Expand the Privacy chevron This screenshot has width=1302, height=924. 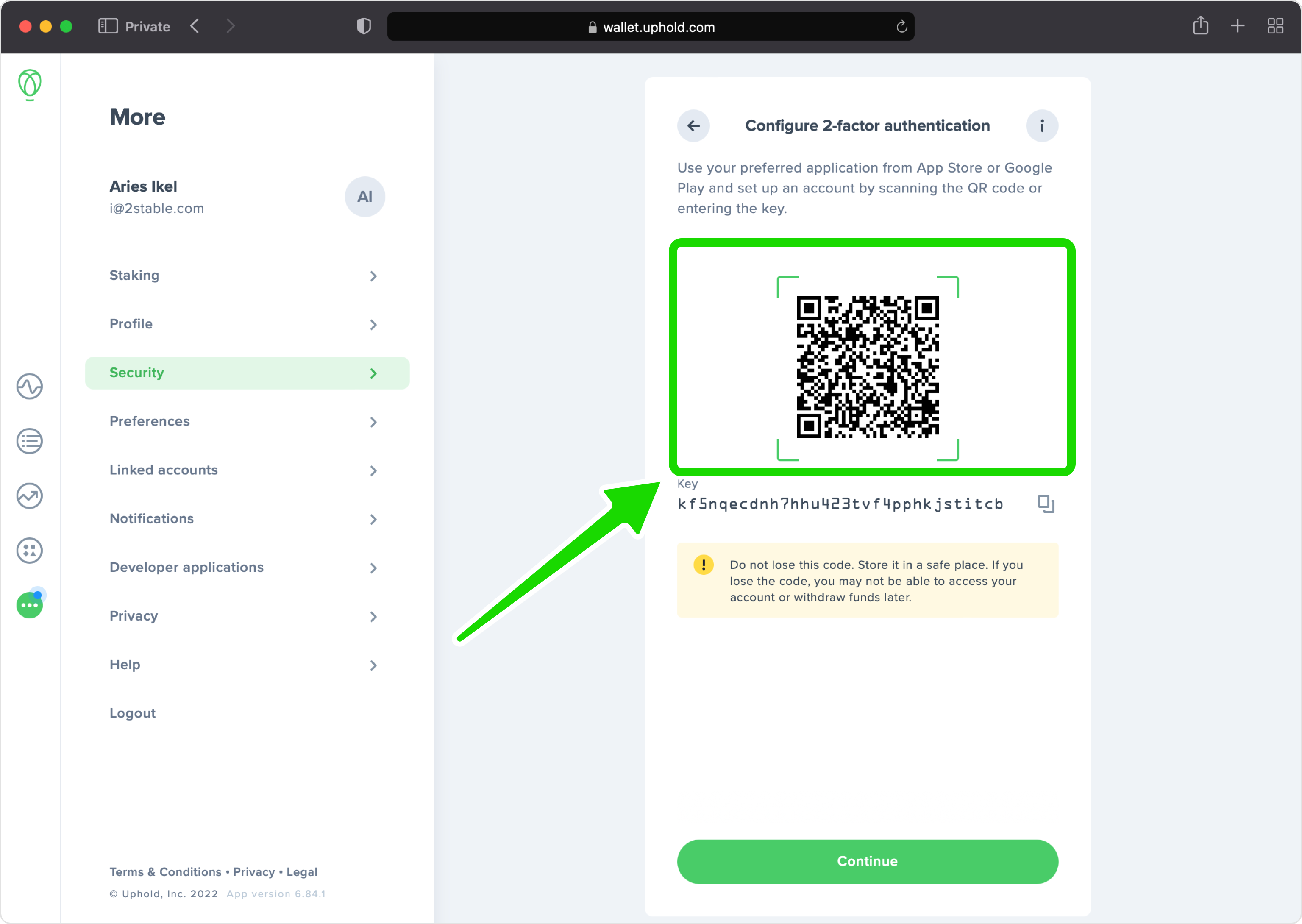point(373,617)
